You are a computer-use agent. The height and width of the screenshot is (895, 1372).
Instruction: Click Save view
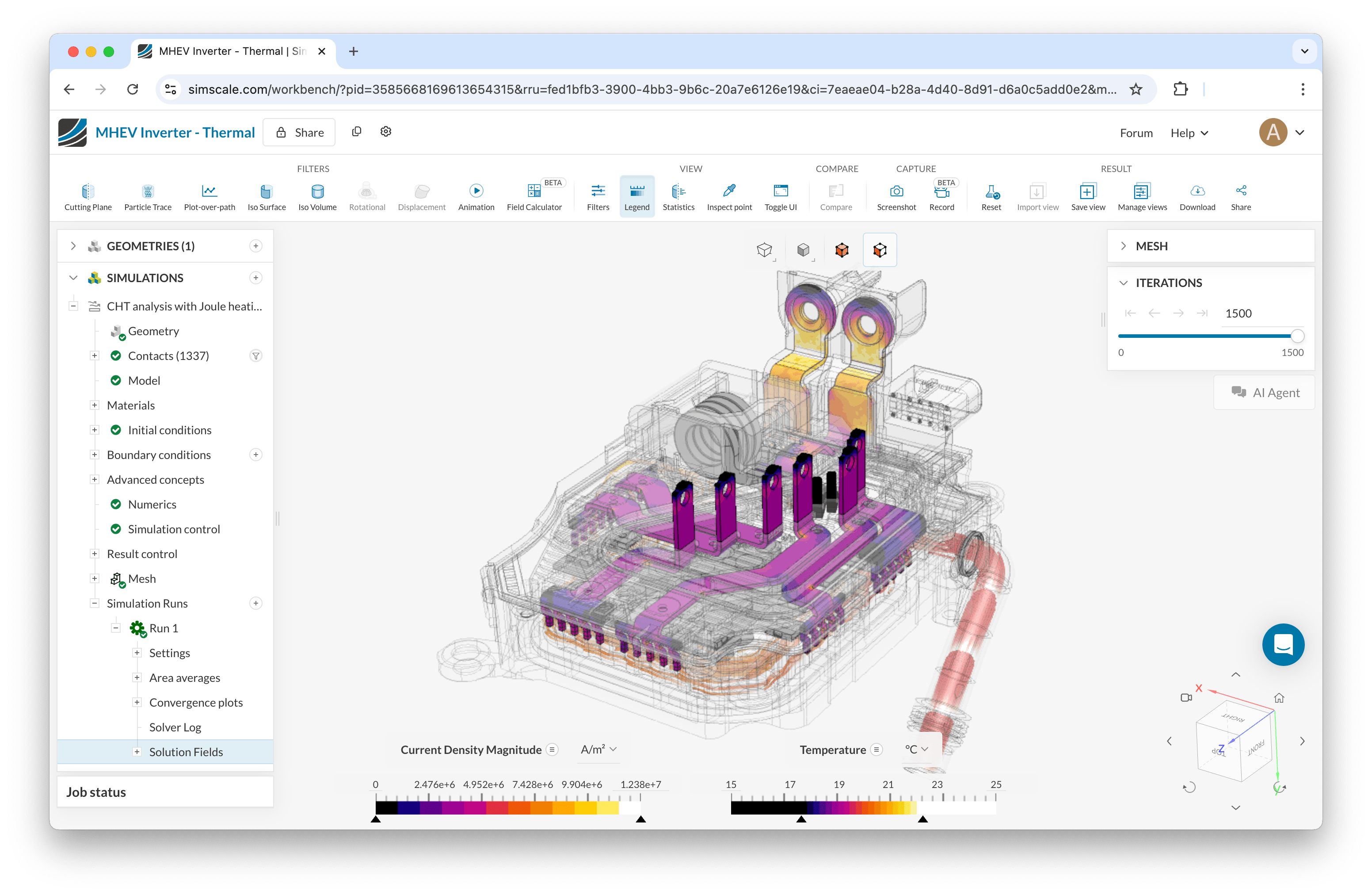tap(1088, 197)
